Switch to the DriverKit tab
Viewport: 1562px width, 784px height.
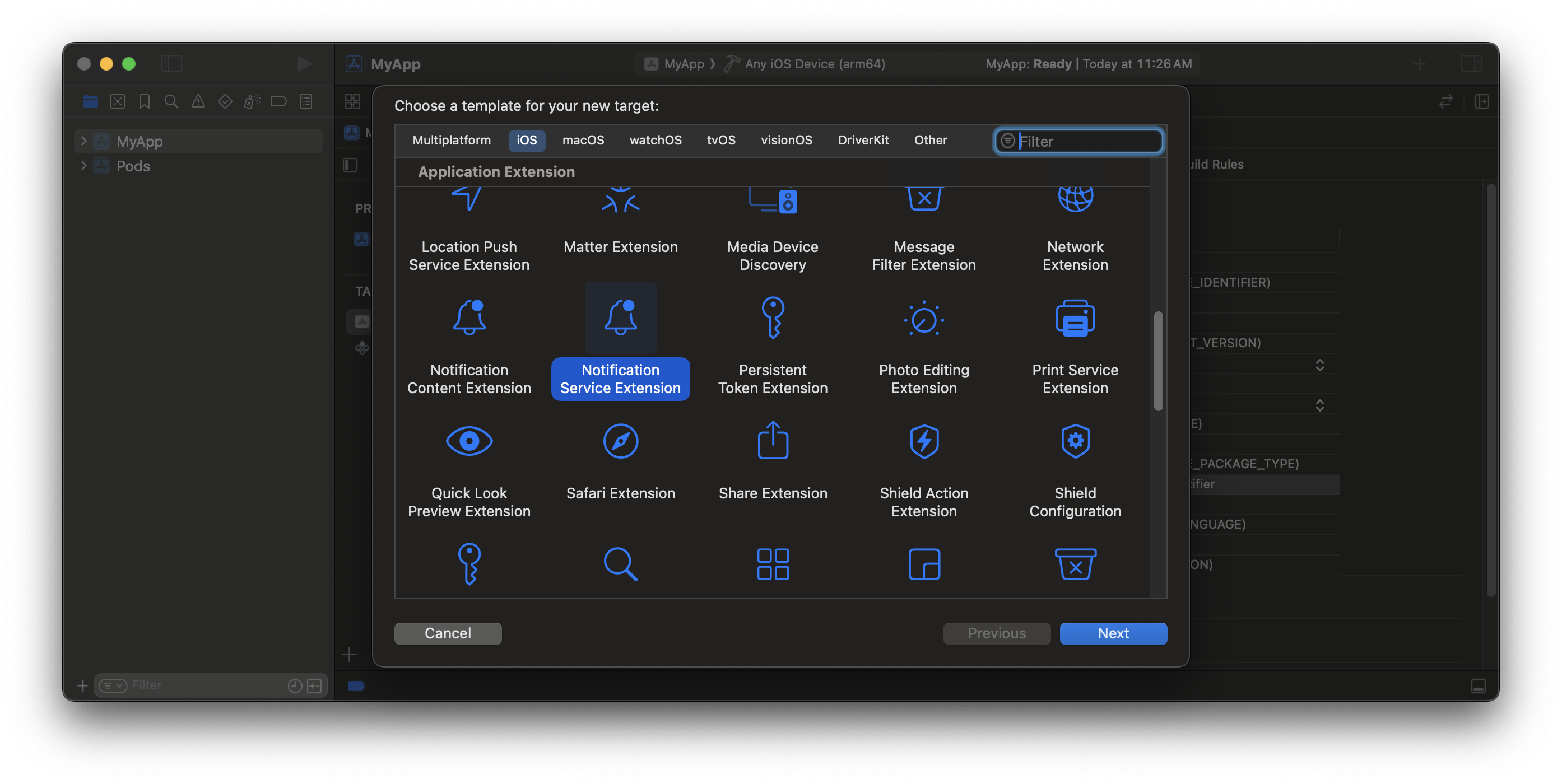pyautogui.click(x=863, y=140)
